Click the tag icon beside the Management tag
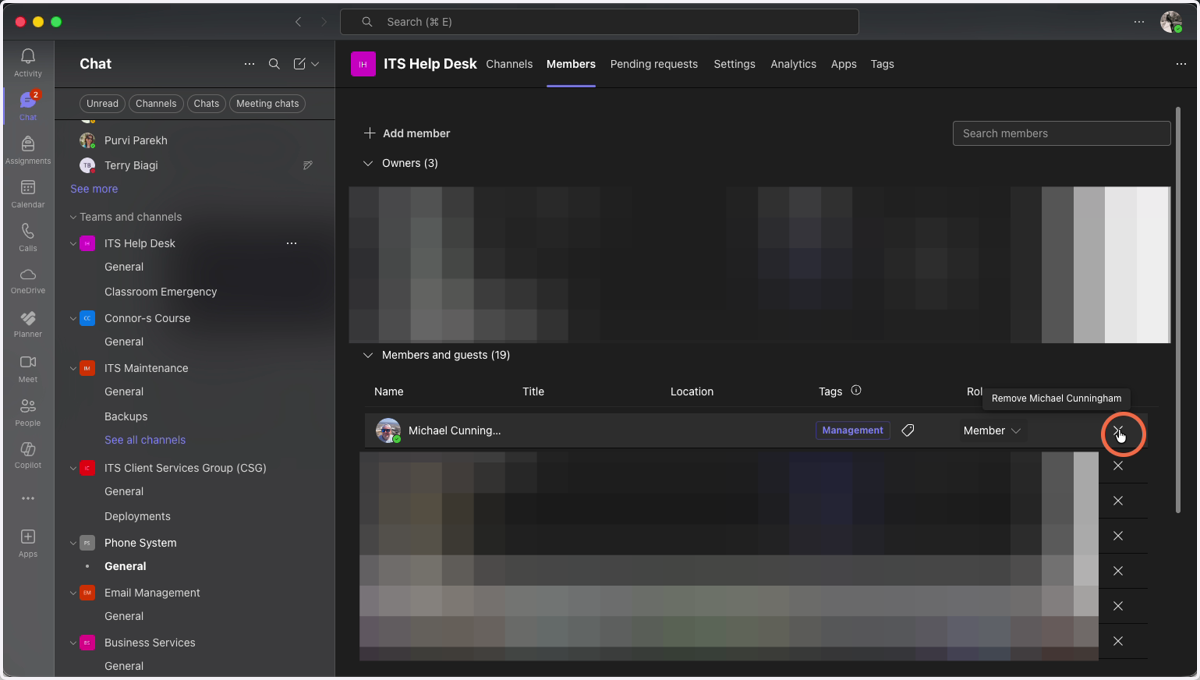1200x680 pixels. [x=908, y=430]
